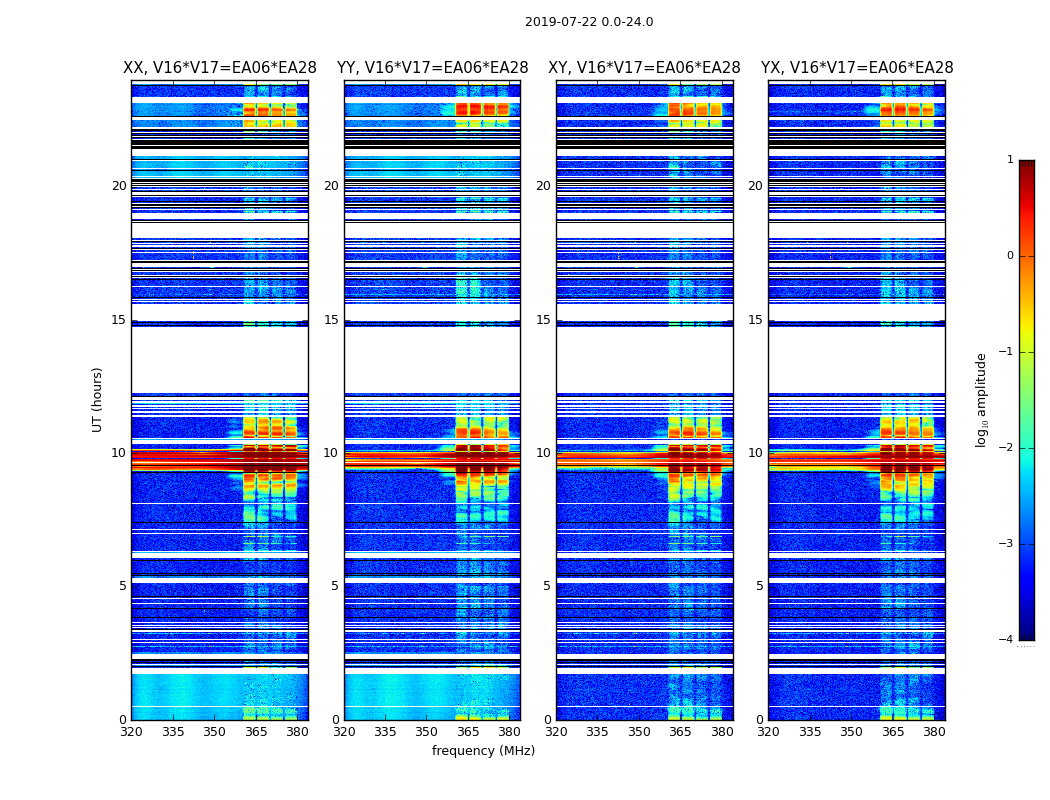Click the 335 frequency tick in XY plot
1050x800 pixels.
tap(597, 732)
